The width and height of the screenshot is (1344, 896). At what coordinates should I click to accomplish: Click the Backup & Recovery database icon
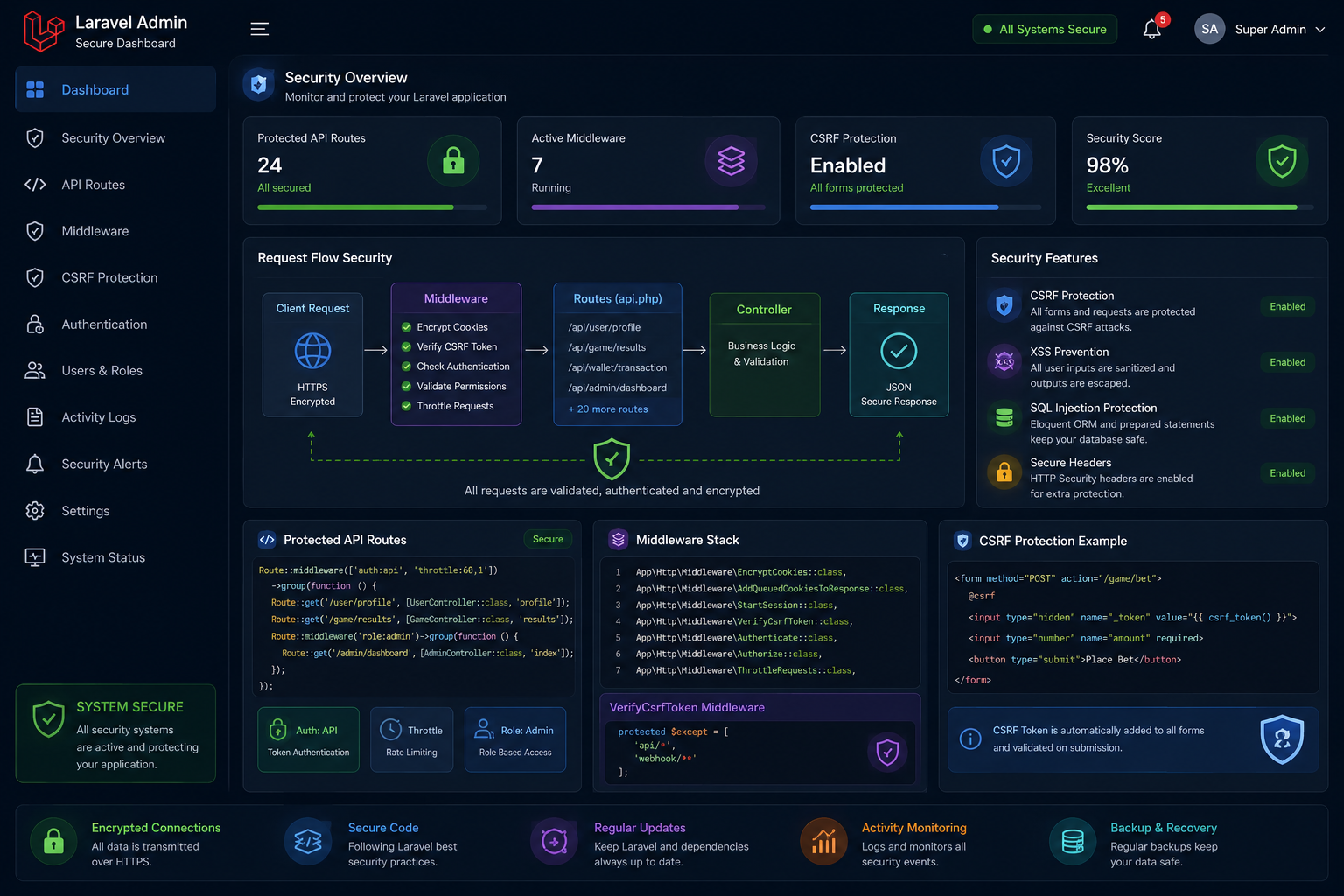(1073, 842)
